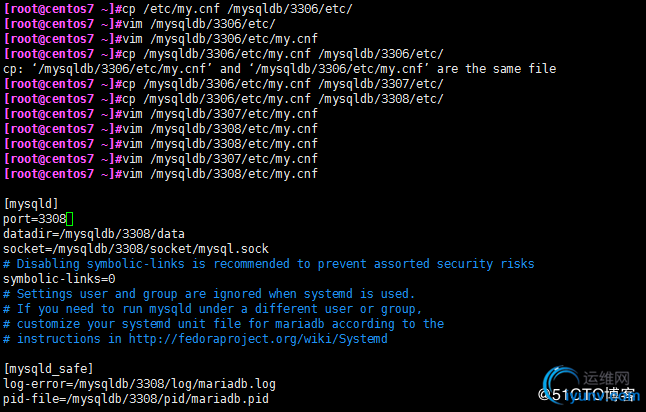Click the last vim /mysqldb/3308/etc/my.cnf command
Image resolution: width=646 pixels, height=412 pixels.
tap(220, 174)
